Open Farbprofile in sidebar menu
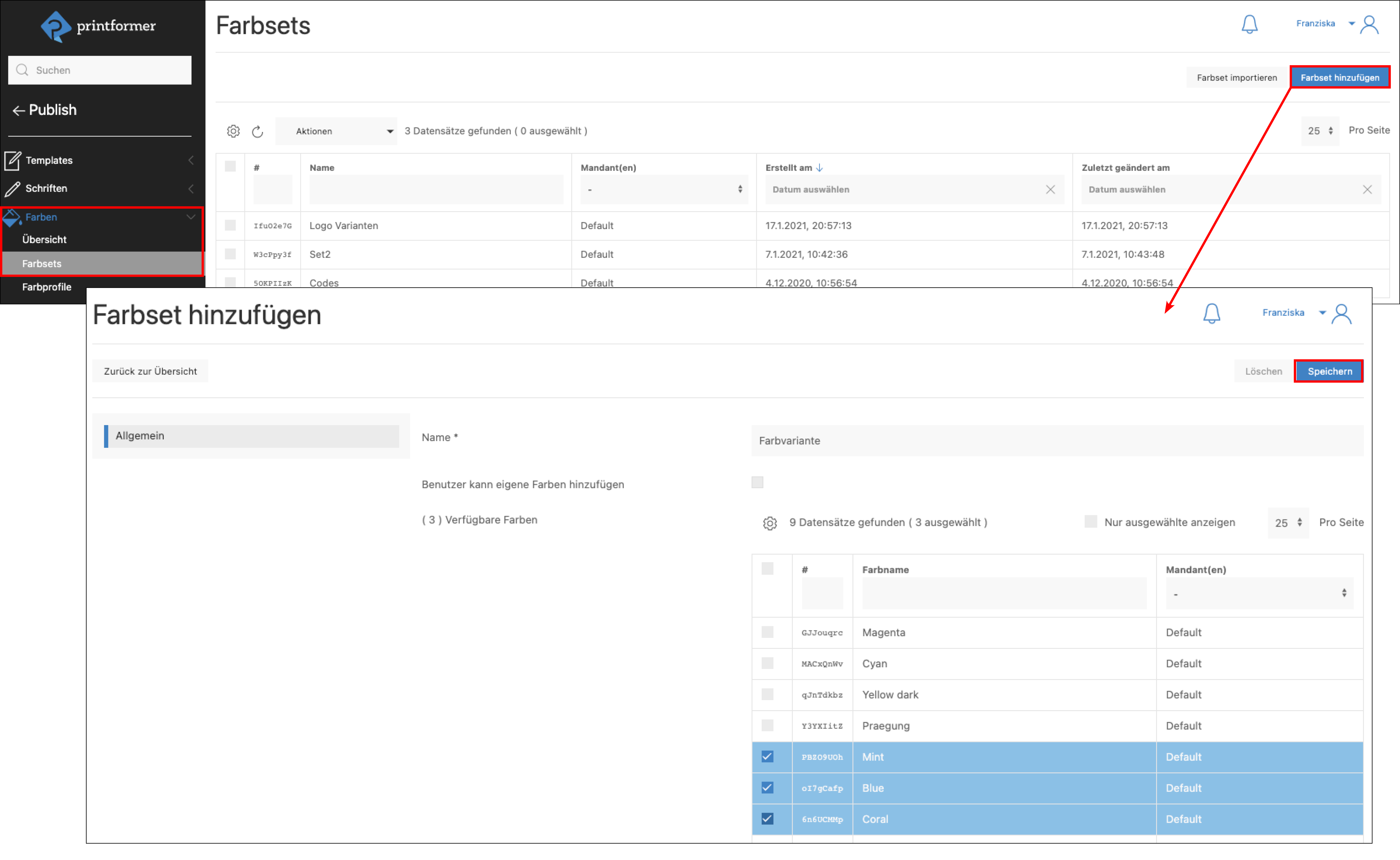 47,287
